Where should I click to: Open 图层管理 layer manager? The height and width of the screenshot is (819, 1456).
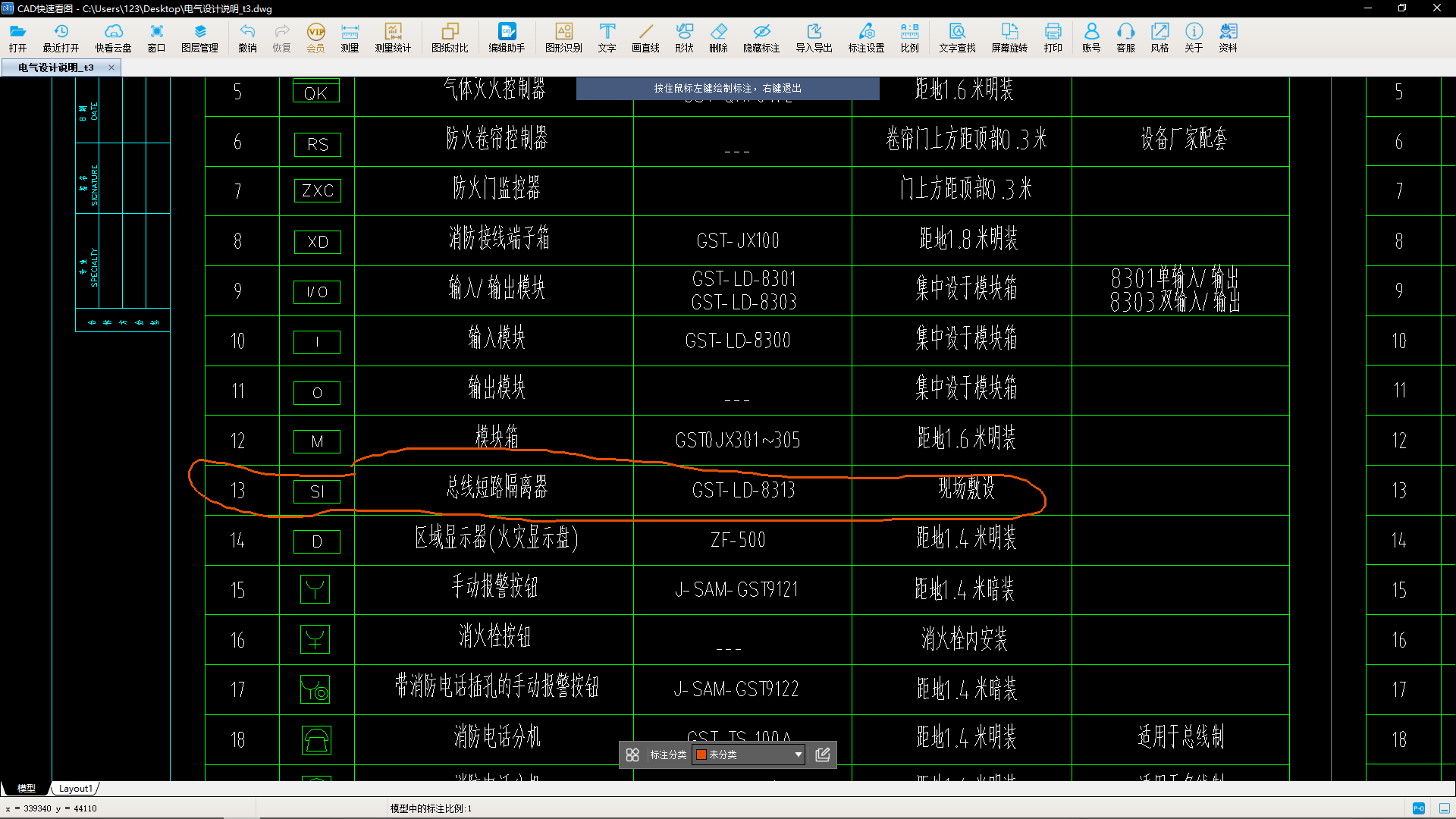[199, 37]
